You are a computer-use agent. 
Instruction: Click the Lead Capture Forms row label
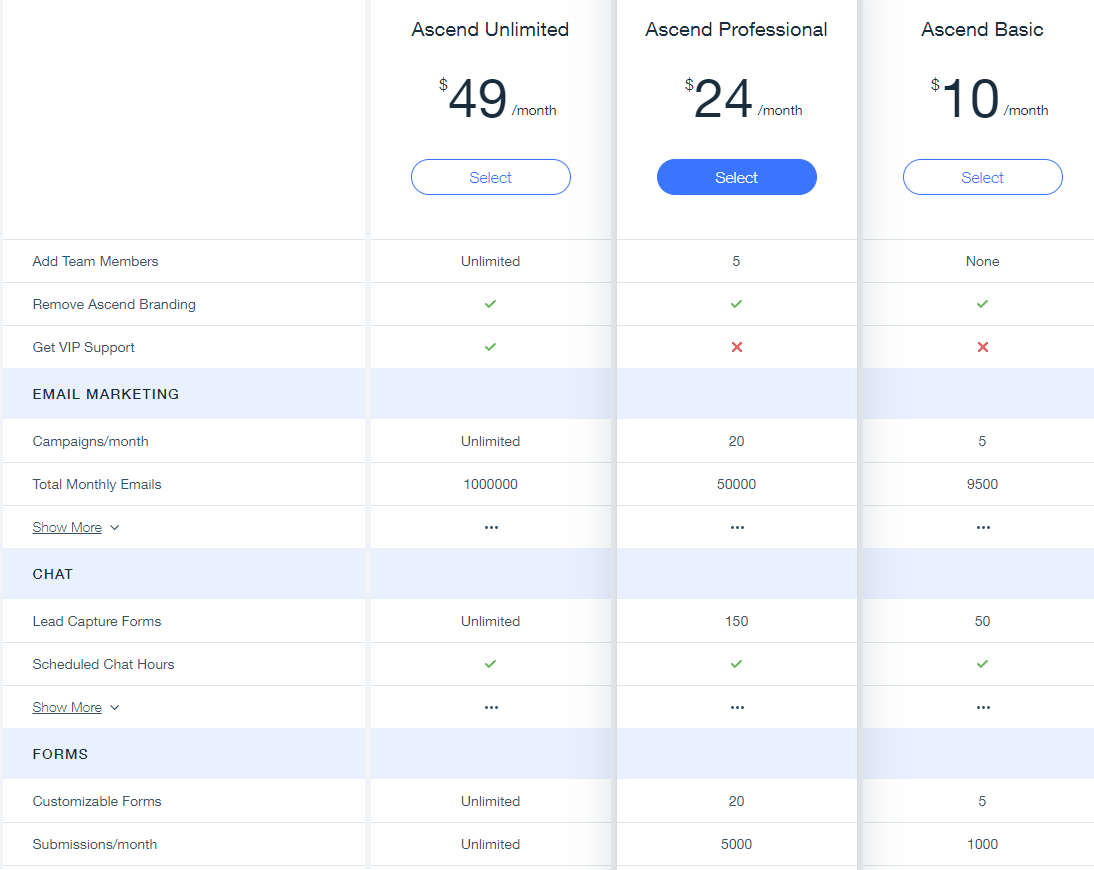[x=97, y=621]
